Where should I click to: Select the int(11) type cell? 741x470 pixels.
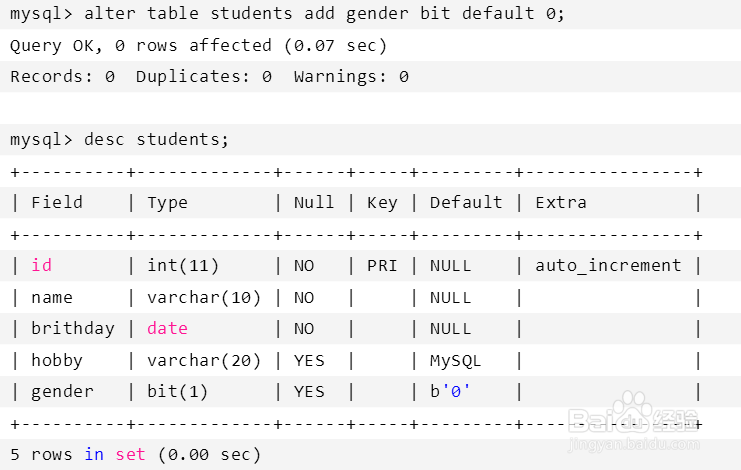(x=183, y=266)
